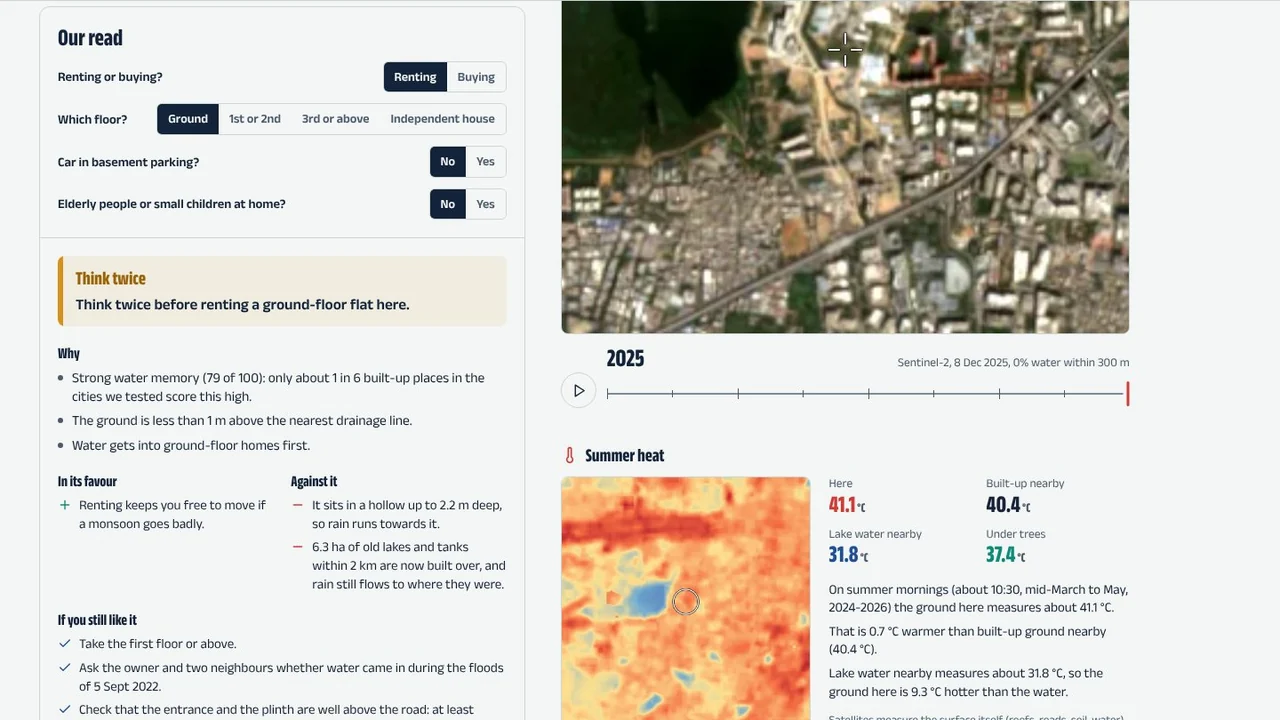Click the Think twice warning heading

111,279
